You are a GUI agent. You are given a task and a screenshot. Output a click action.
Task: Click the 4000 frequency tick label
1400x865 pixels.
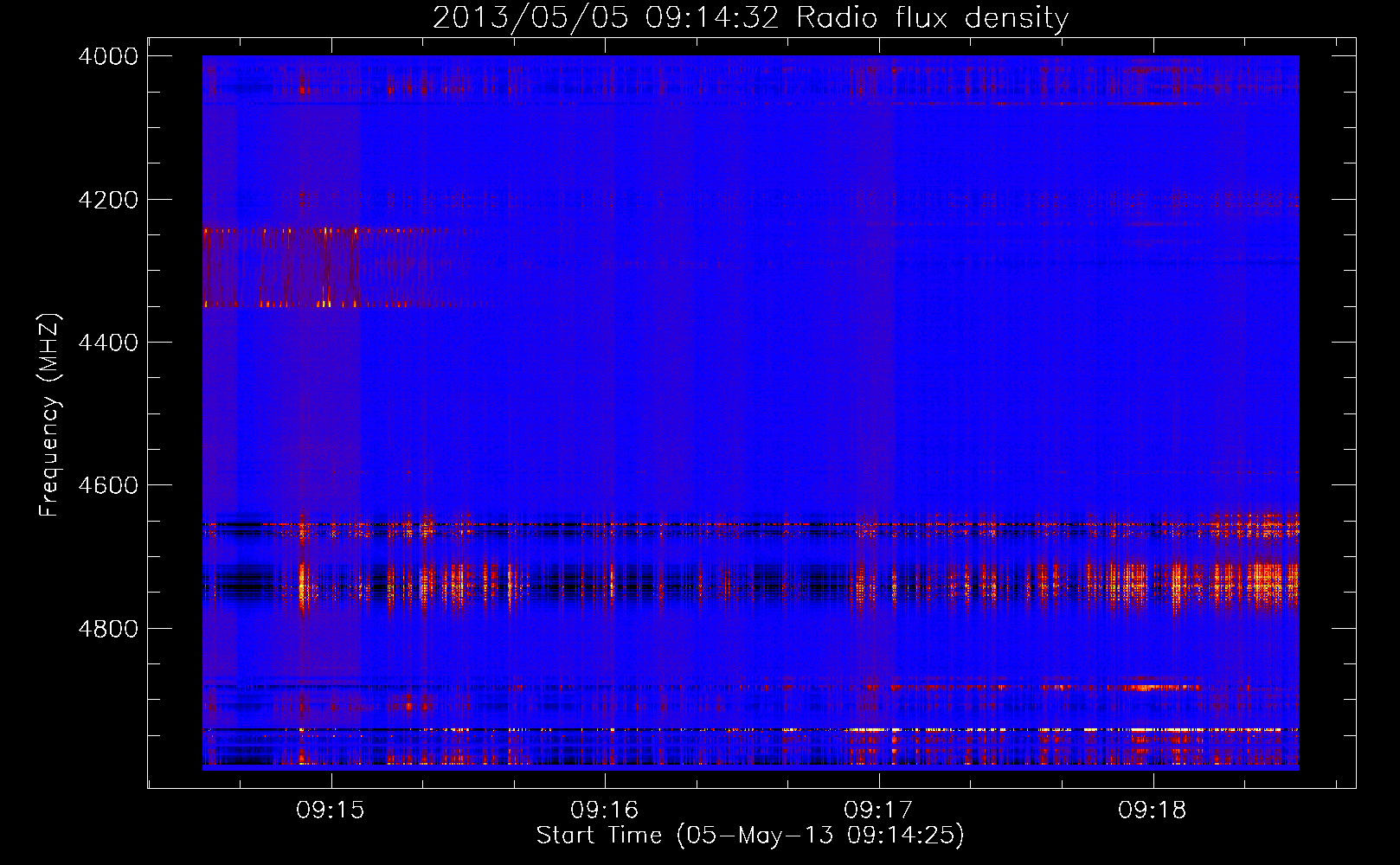click(x=108, y=56)
